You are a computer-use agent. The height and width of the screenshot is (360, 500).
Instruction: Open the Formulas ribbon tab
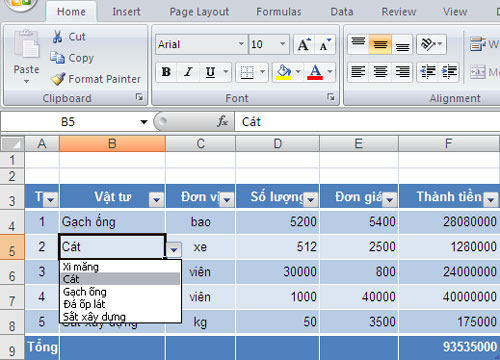(x=279, y=12)
